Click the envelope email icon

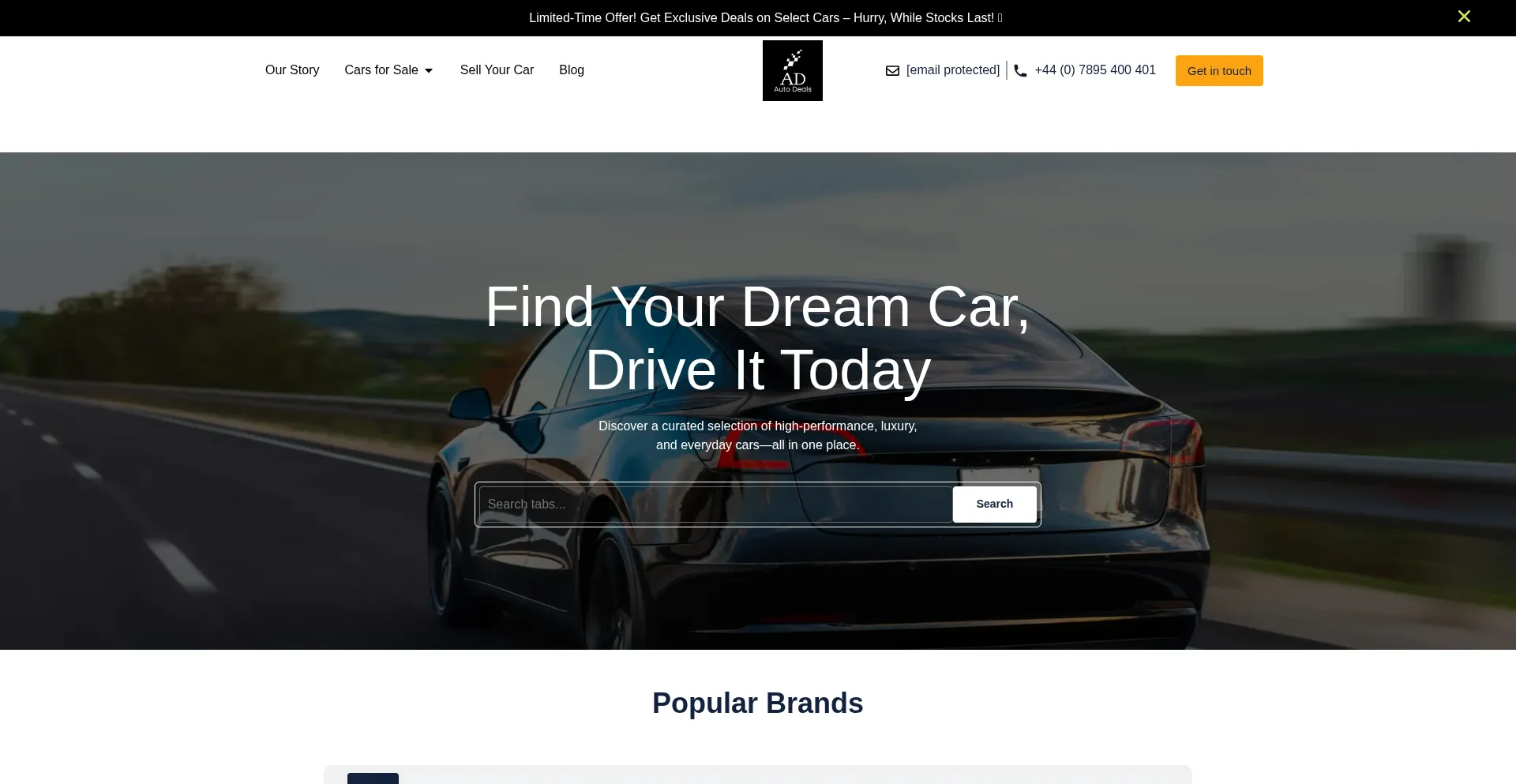pos(892,71)
